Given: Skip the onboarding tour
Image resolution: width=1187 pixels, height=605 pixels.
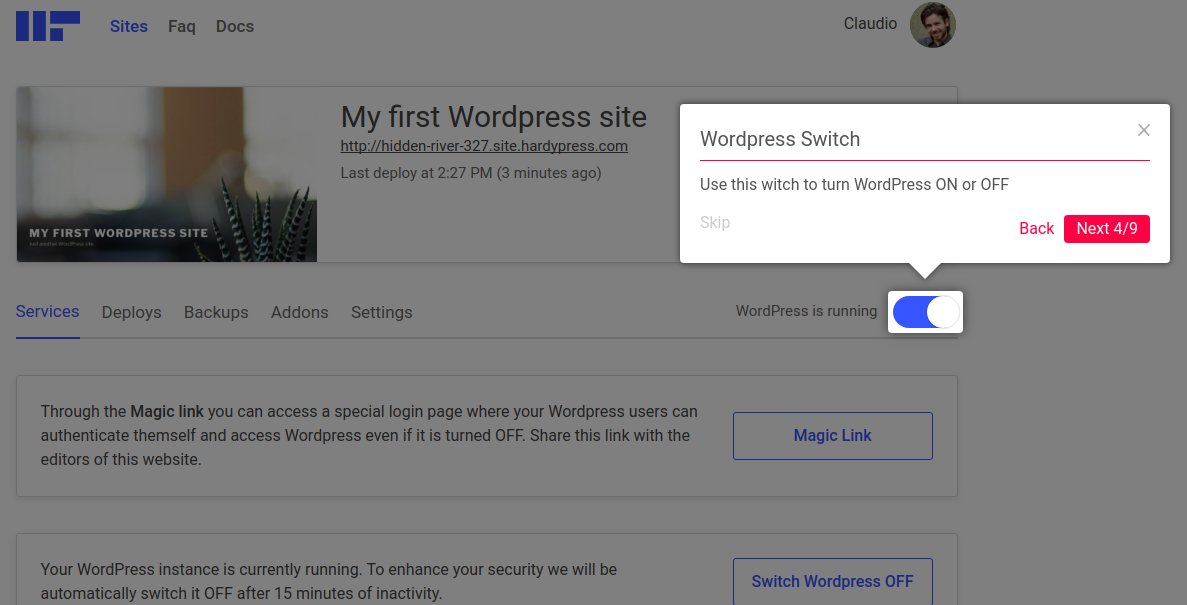Looking at the screenshot, I should [x=715, y=223].
